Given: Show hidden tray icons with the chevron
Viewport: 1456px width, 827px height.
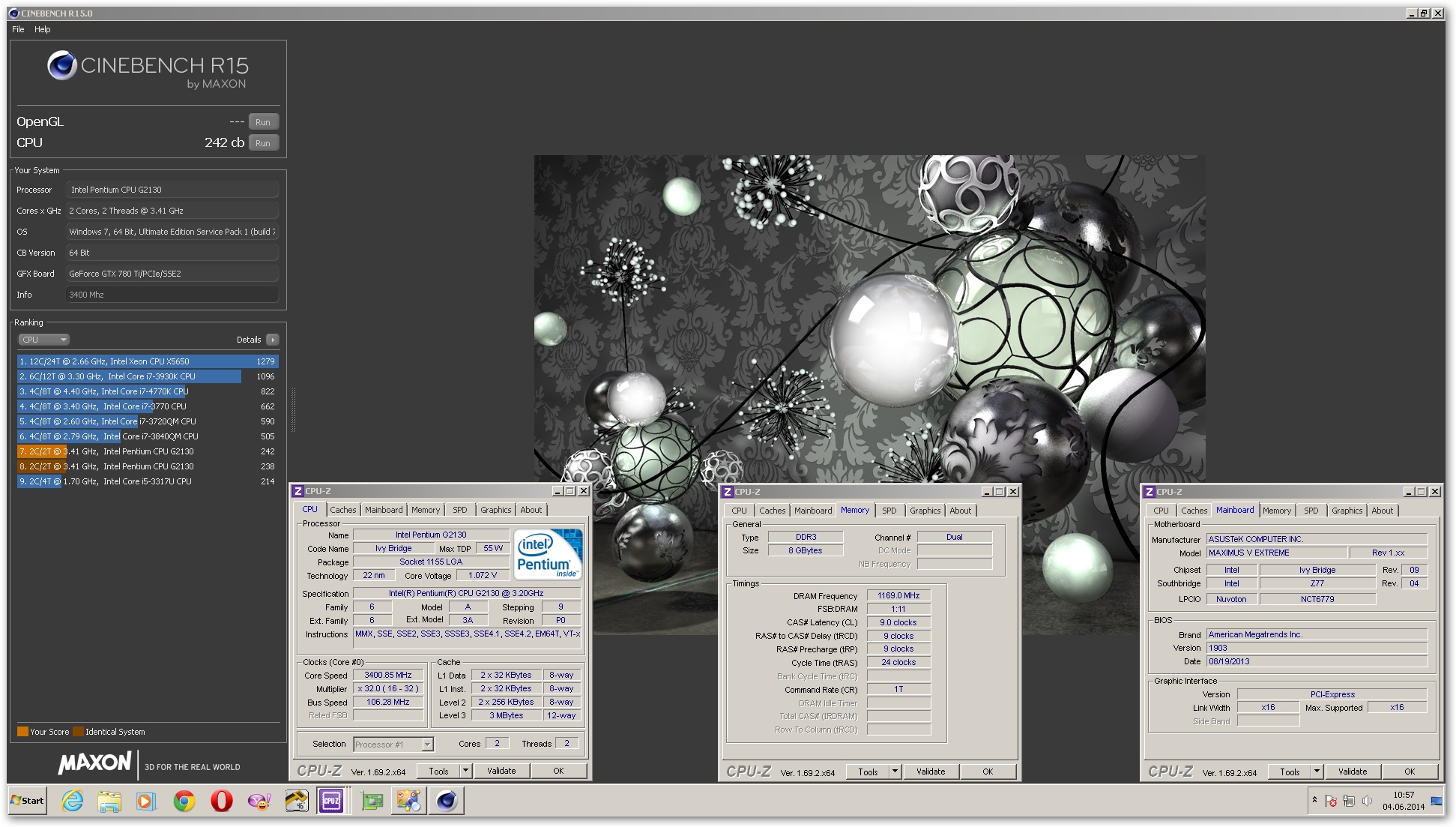Looking at the screenshot, I should tap(1314, 800).
